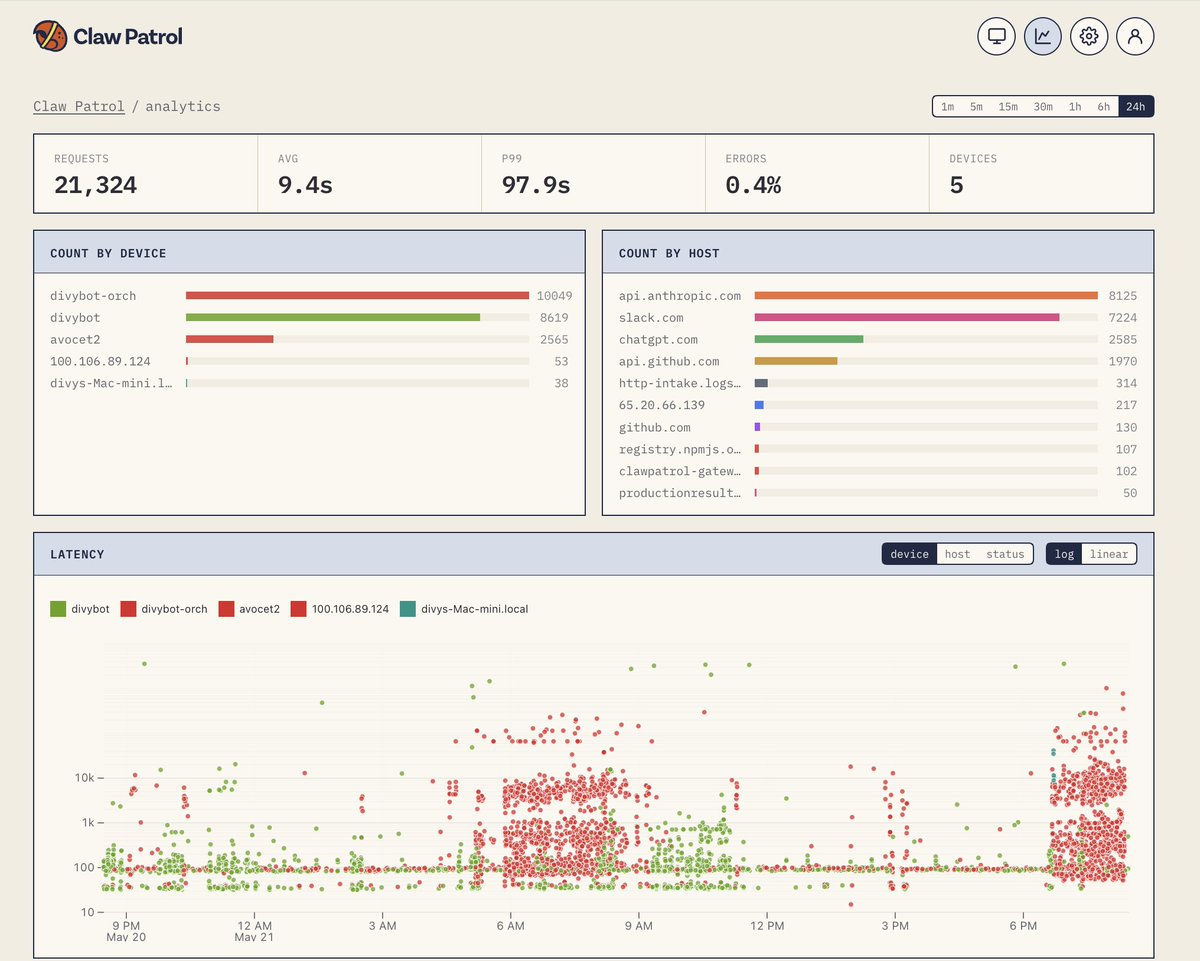Open the settings gear icon
Screen dimensions: 1200x961
click(x=1089, y=37)
